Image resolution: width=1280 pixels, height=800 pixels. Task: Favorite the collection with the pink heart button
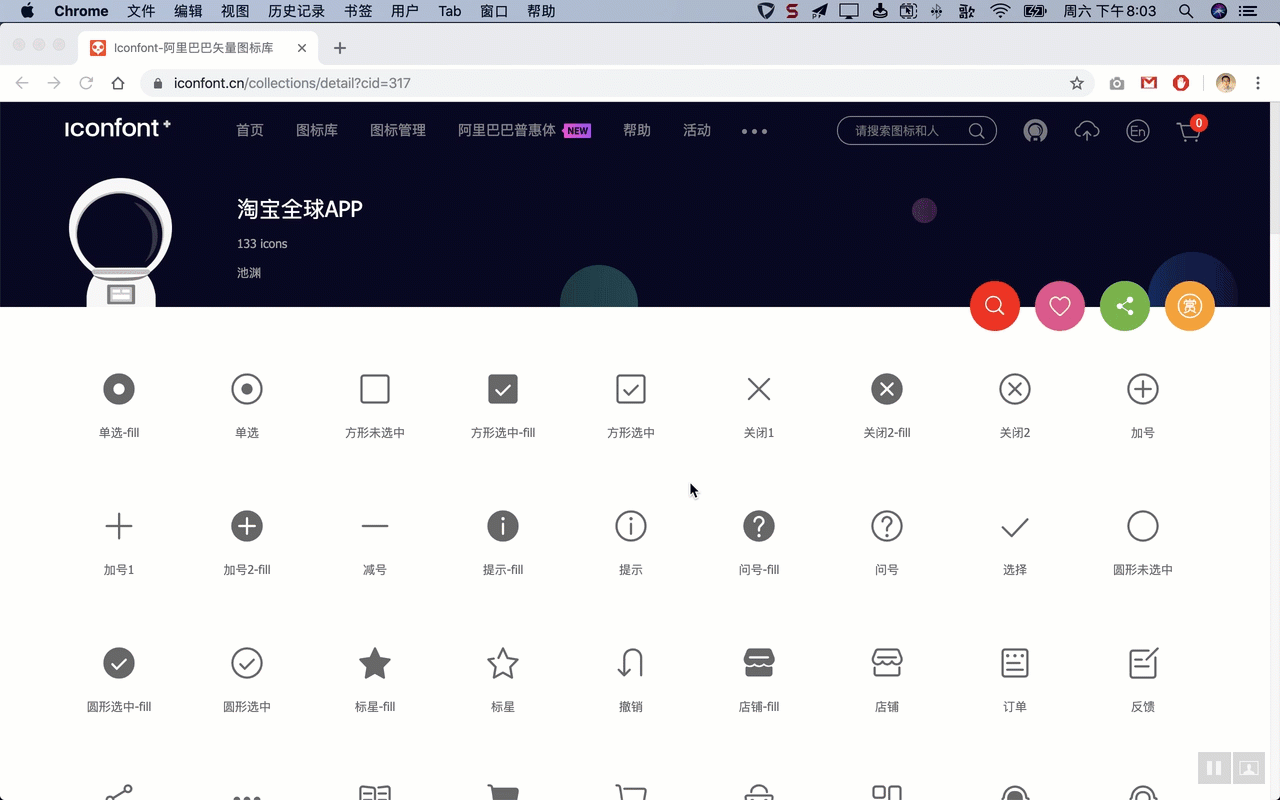coord(1060,306)
